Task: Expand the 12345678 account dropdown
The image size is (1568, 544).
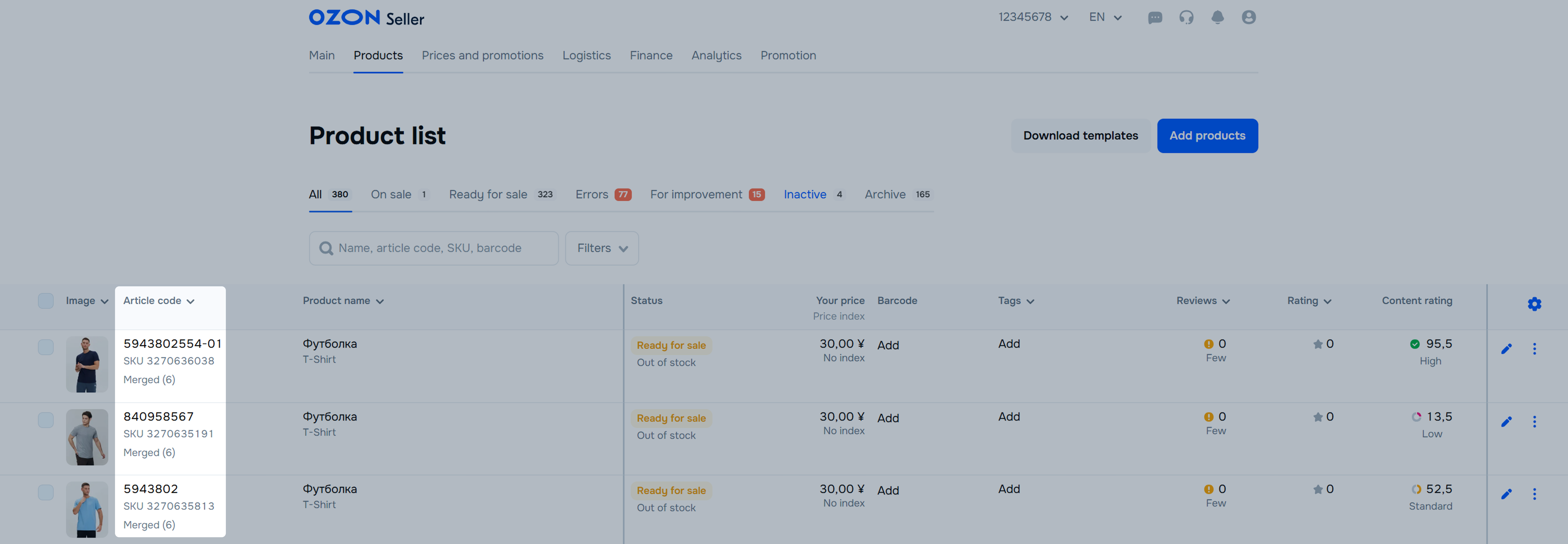Action: click(x=1033, y=18)
